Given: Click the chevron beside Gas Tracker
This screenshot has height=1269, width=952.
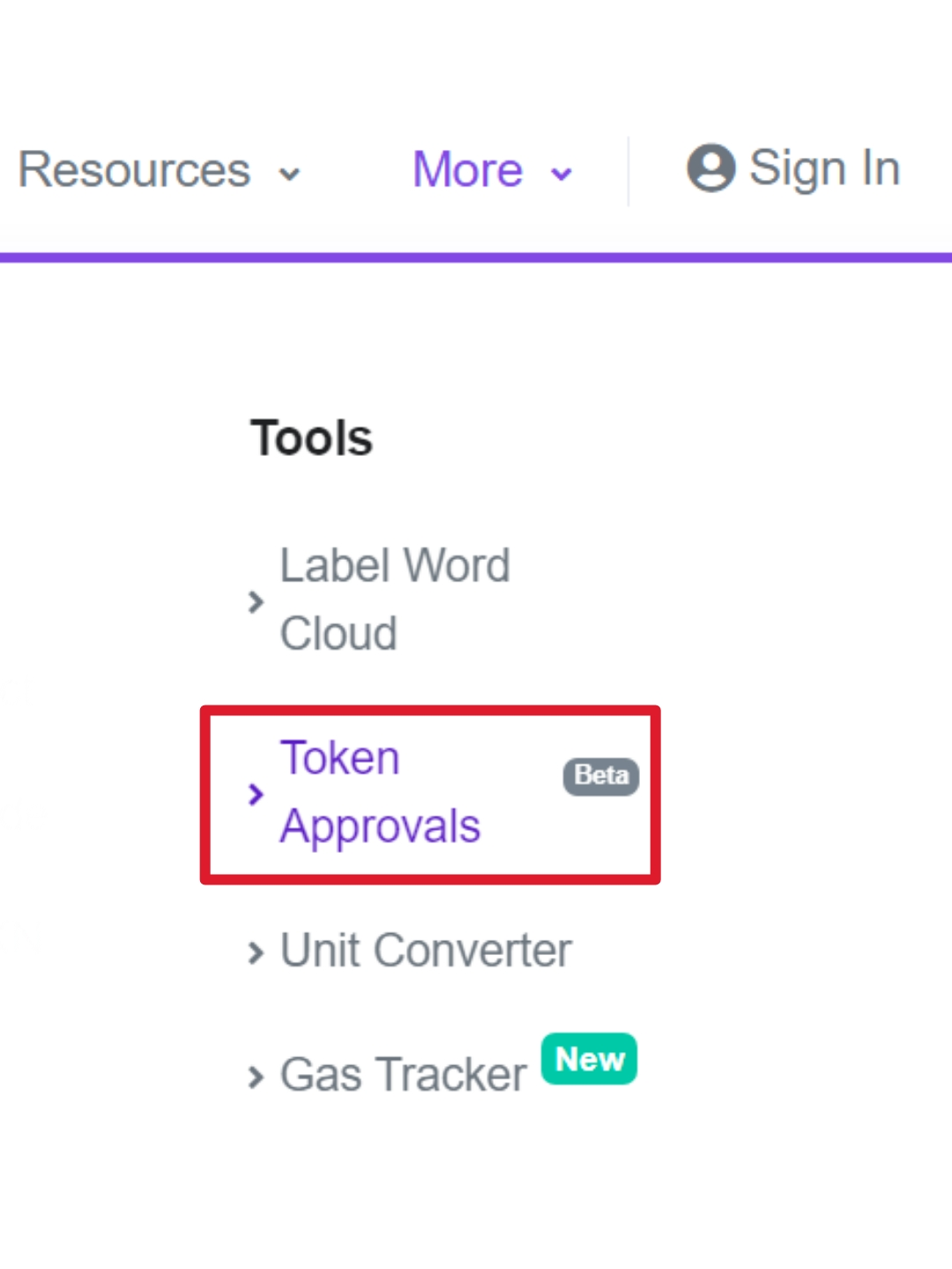Looking at the screenshot, I should click(x=256, y=1078).
